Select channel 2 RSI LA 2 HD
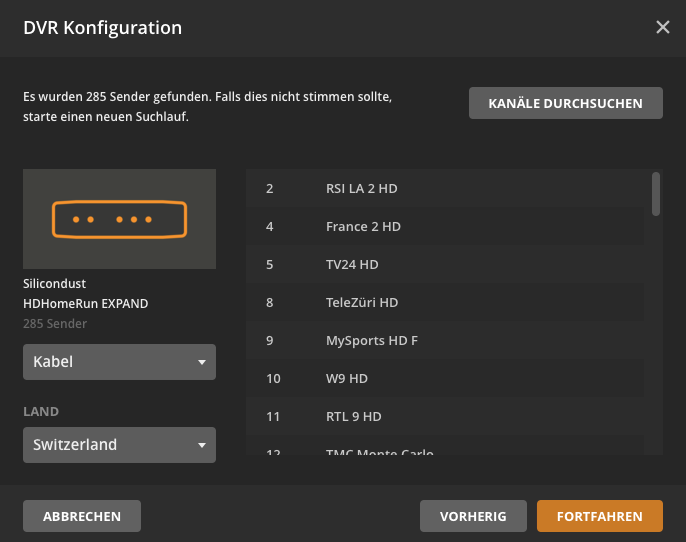 pos(444,188)
